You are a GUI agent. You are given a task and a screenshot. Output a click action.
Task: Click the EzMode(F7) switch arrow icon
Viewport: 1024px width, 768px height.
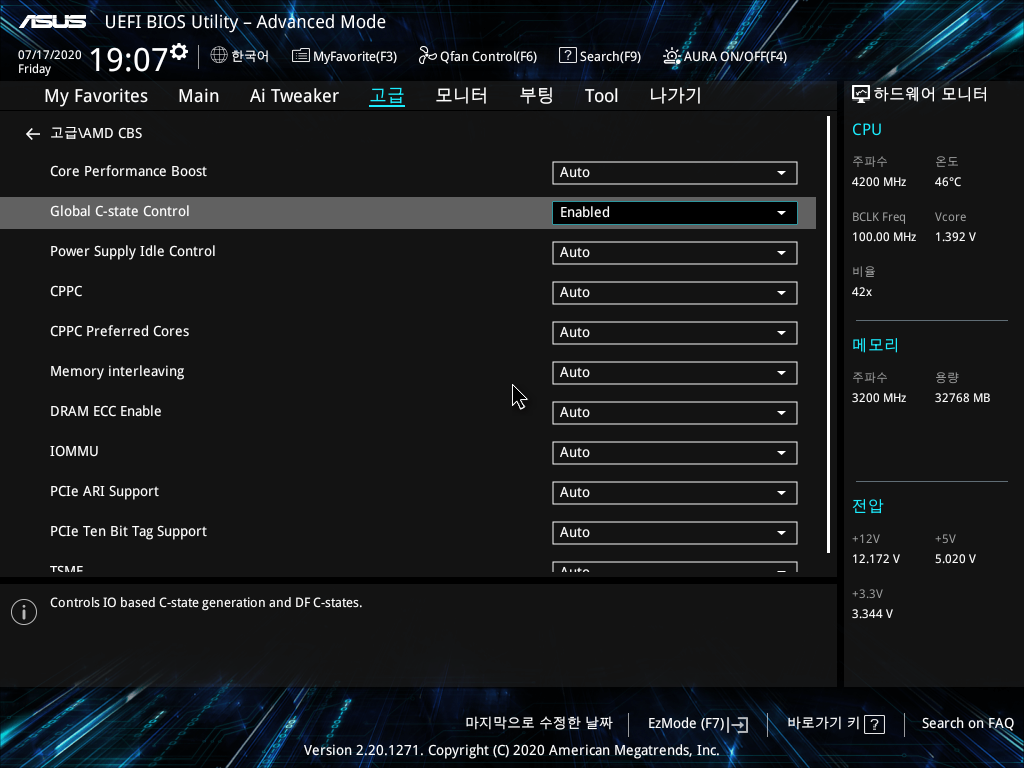[739, 724]
